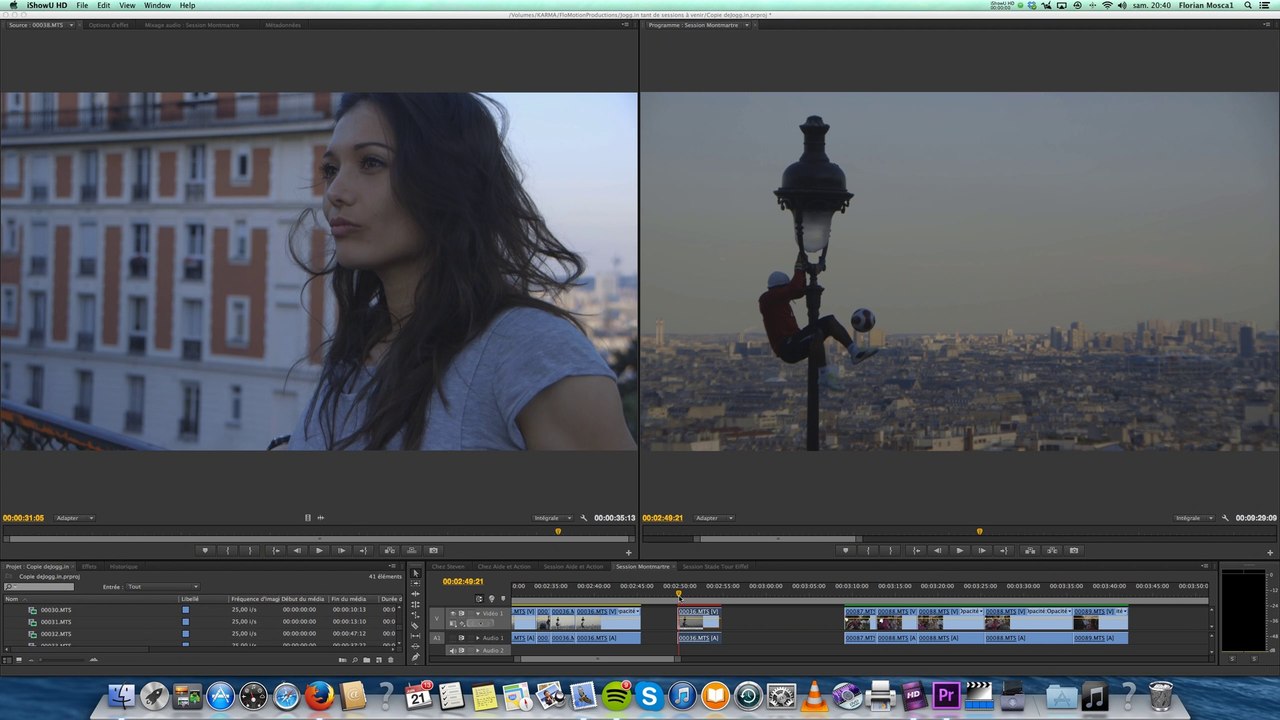This screenshot has height=720, width=1280.
Task: Open Program monitor zoom level Adapter dropdown
Action: click(715, 518)
